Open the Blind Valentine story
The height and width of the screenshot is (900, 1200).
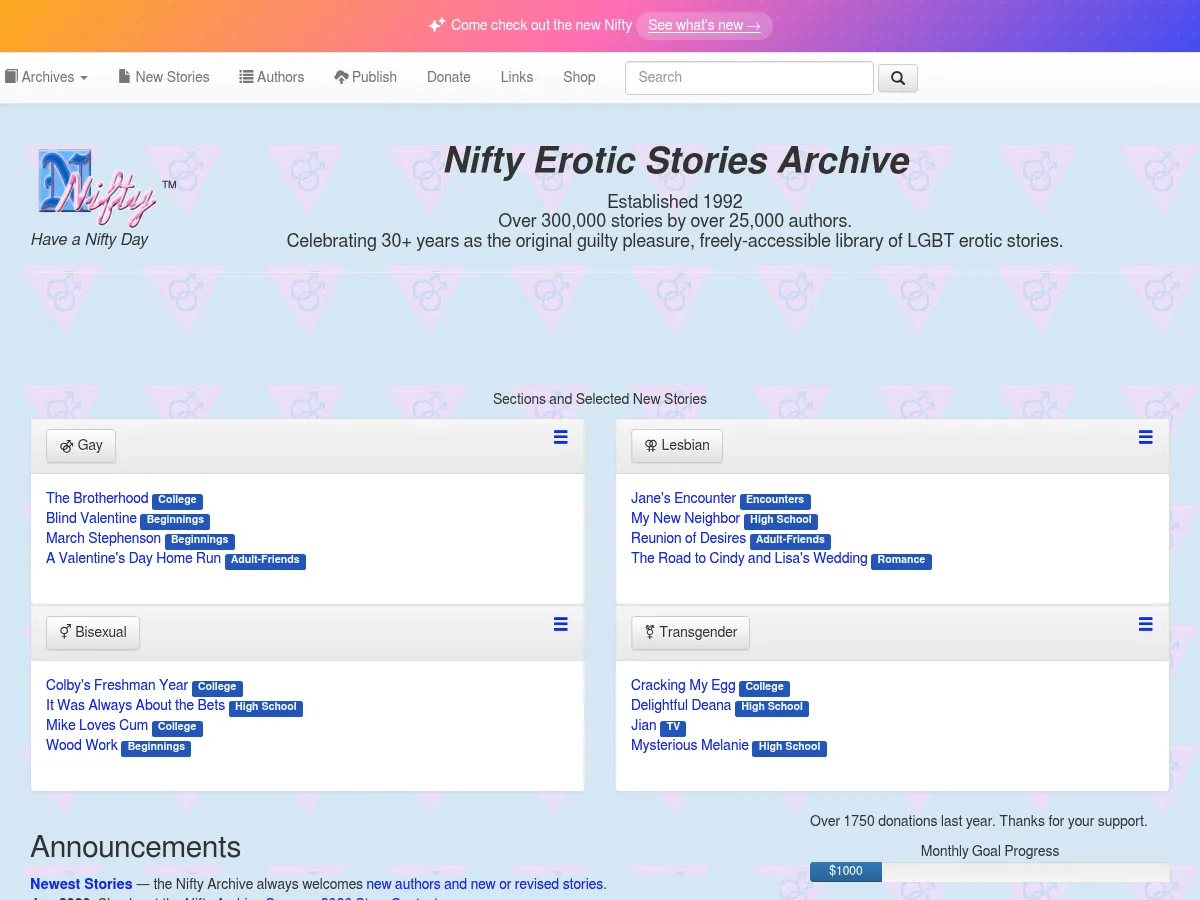tap(91, 518)
